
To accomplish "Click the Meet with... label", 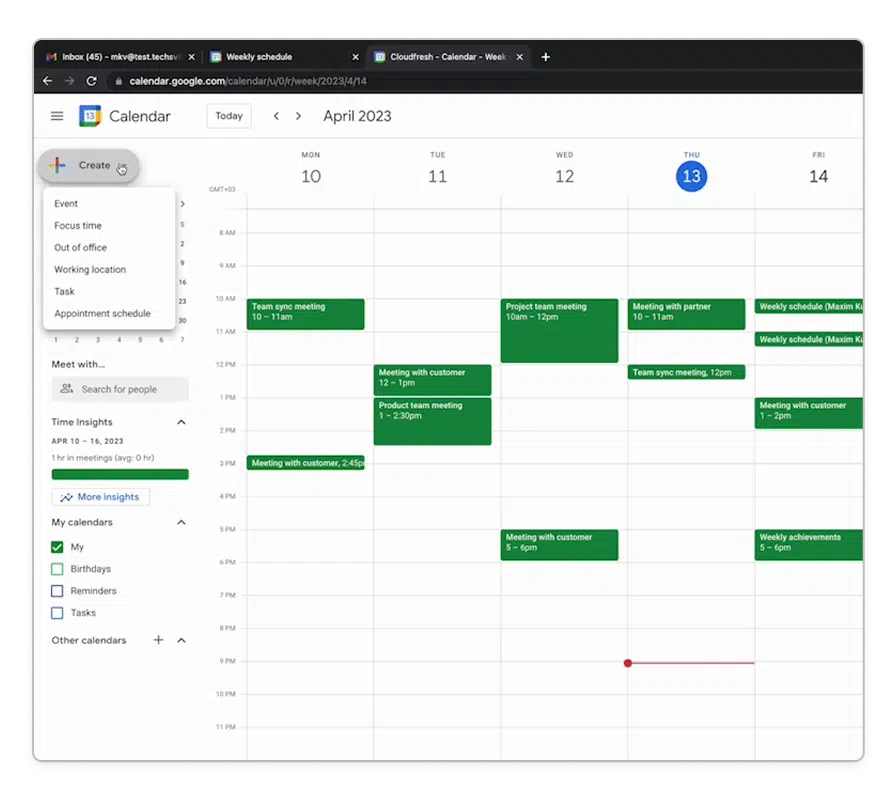I will point(78,364).
